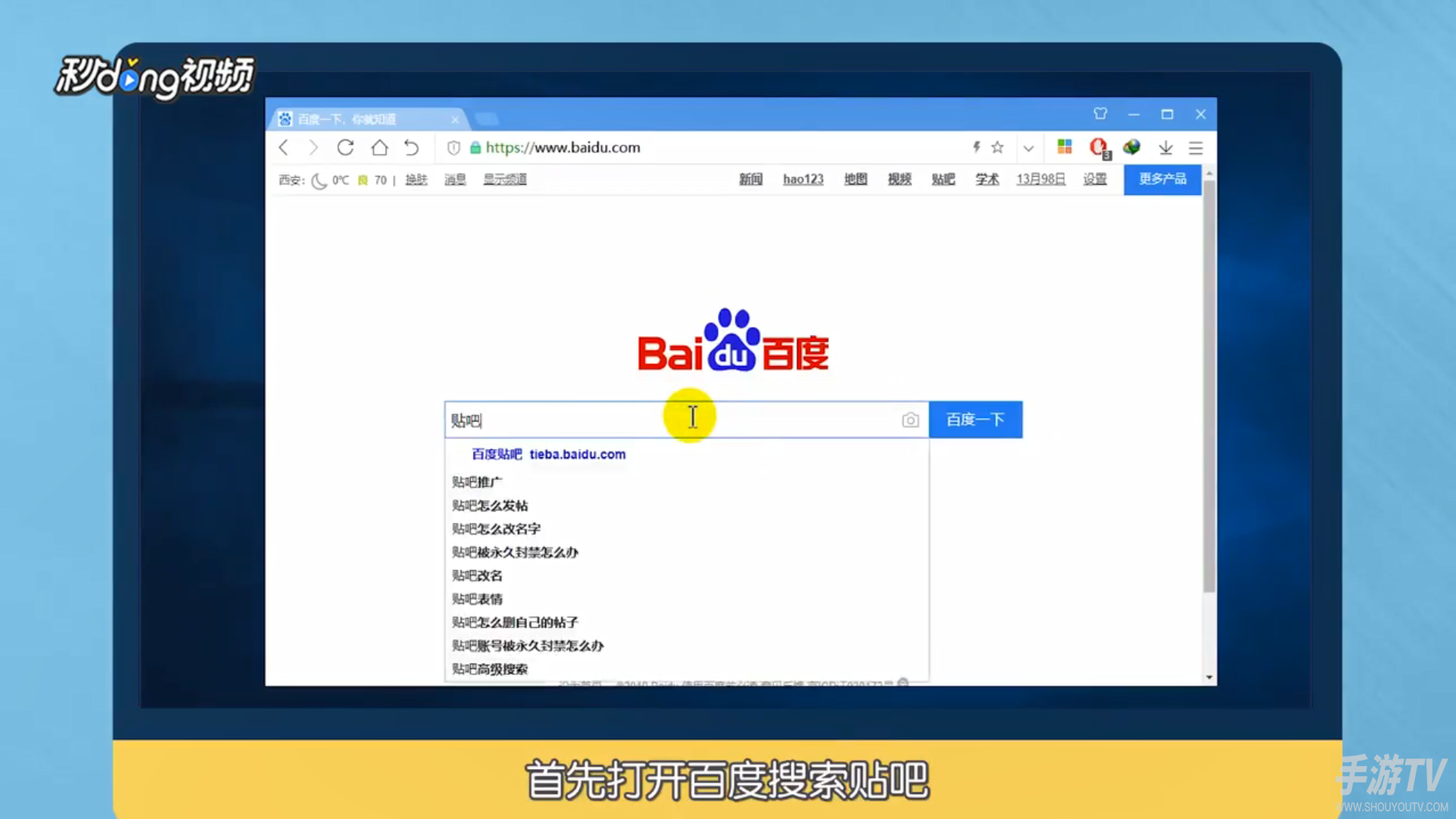Select the 贴吧改名 suggestion

(x=686, y=576)
